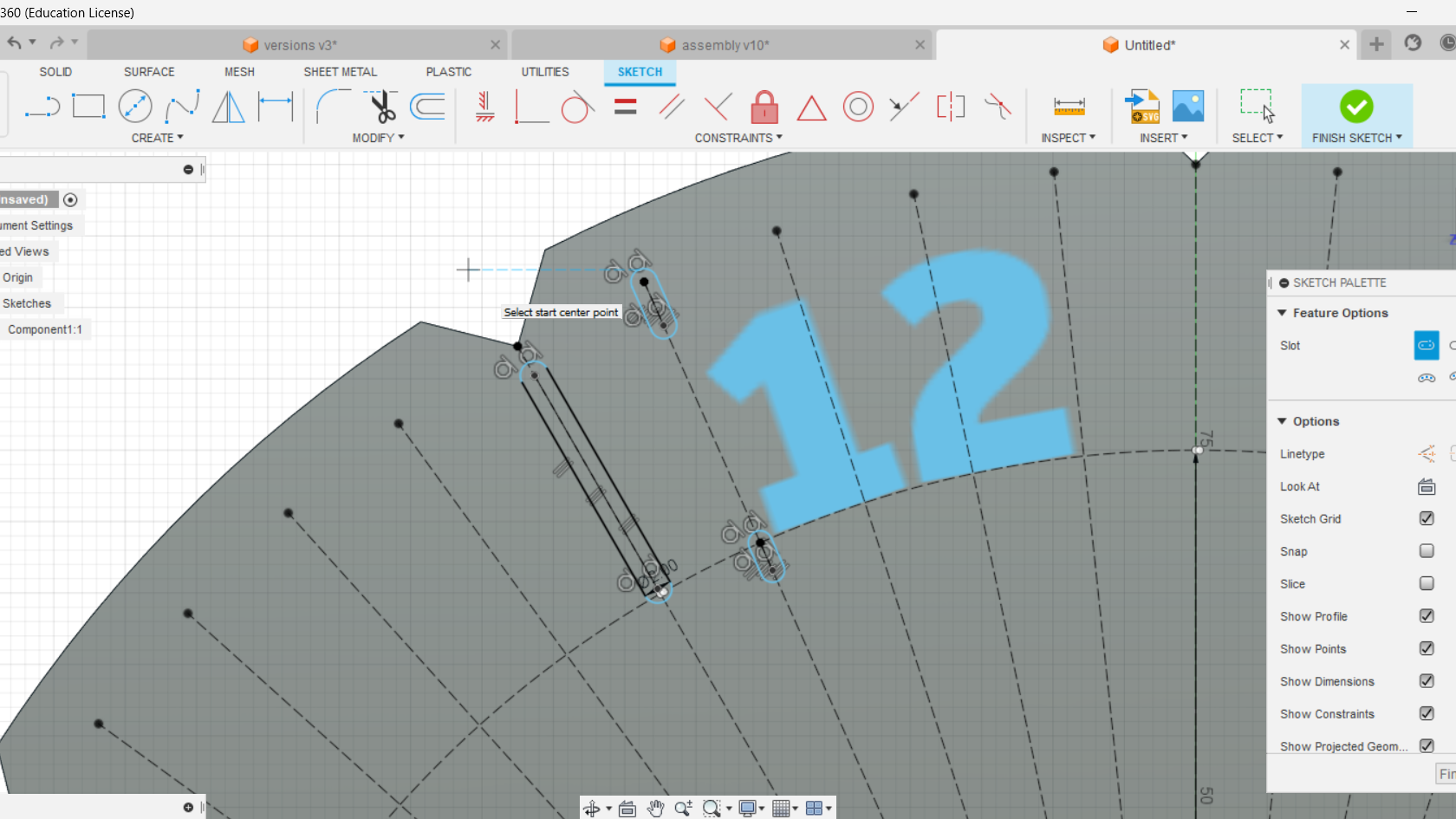Open the Insert SVG tool
Viewport: 1456px width, 819px height.
coord(1142,106)
